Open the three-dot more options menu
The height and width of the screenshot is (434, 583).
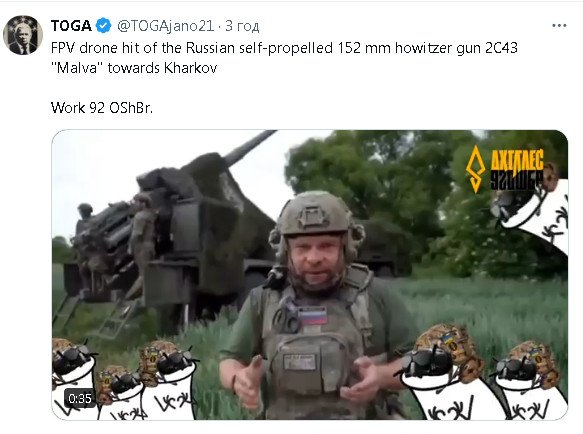[559, 26]
